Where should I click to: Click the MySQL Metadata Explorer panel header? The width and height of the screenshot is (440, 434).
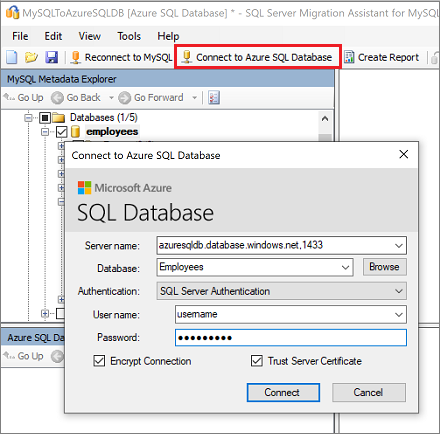click(x=167, y=79)
